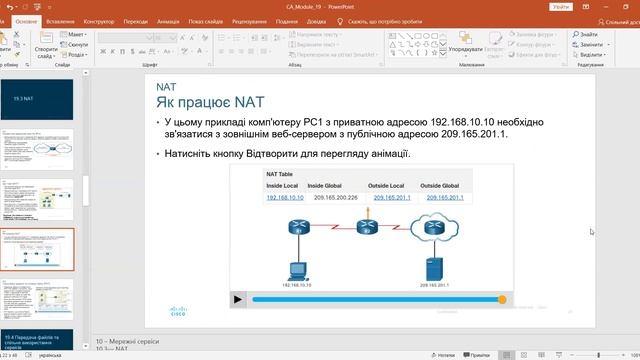Screen dimensions: 640x360
Task: Open the Виділити select dropdown
Action: coord(590,55)
